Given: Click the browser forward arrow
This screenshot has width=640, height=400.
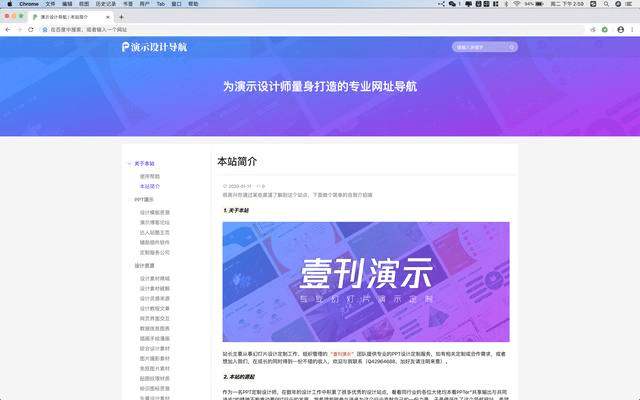Looking at the screenshot, I should [19, 29].
